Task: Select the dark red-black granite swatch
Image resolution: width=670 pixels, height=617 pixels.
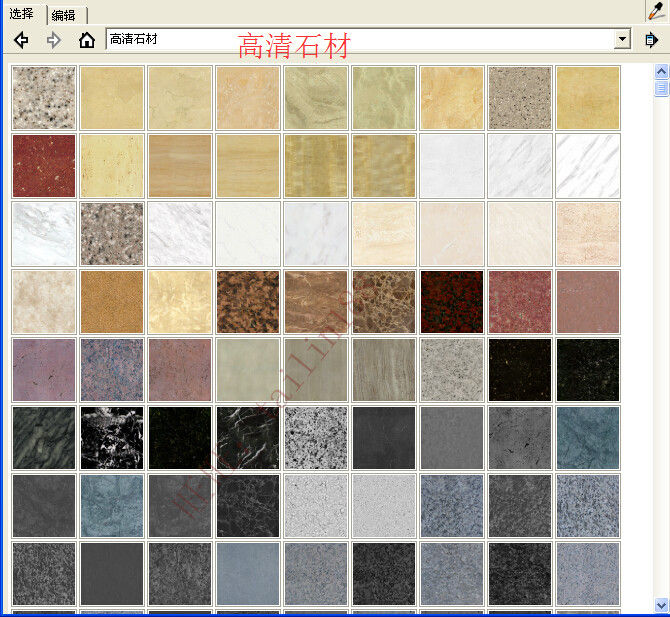Action: (452, 302)
